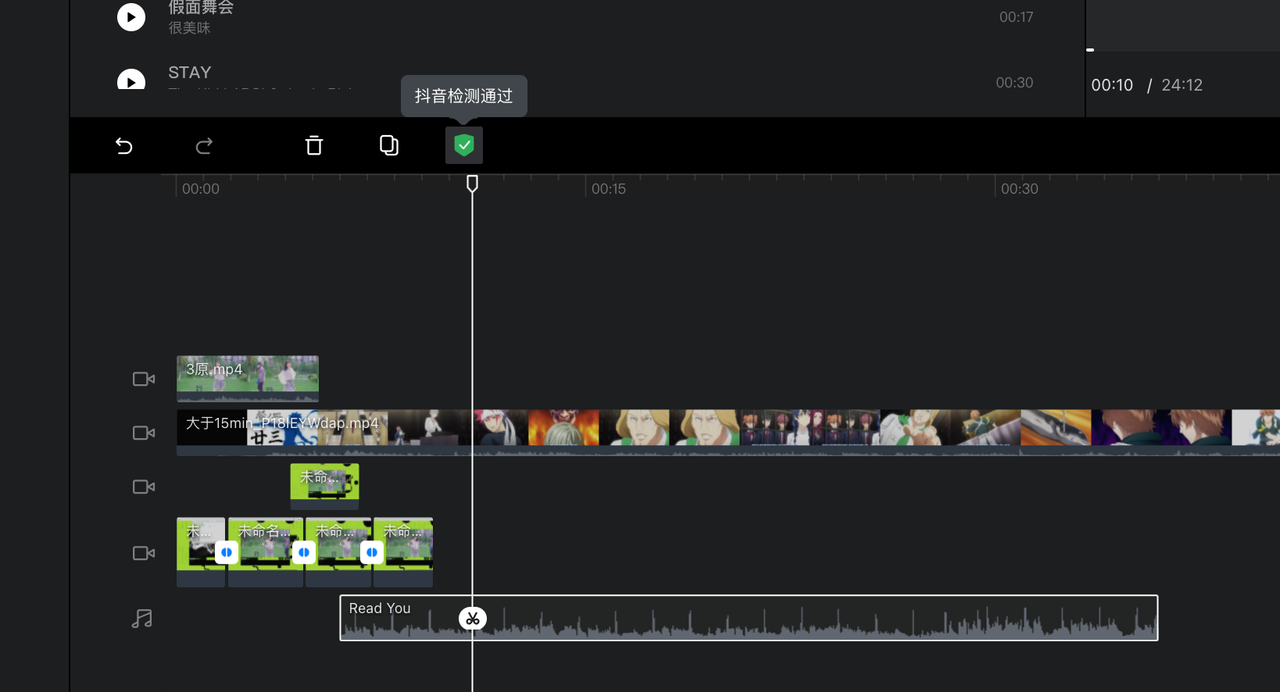Select the 大于15min_P18IEYWdap.mp4 clip
Screen dimensions: 1280x692
click(728, 433)
